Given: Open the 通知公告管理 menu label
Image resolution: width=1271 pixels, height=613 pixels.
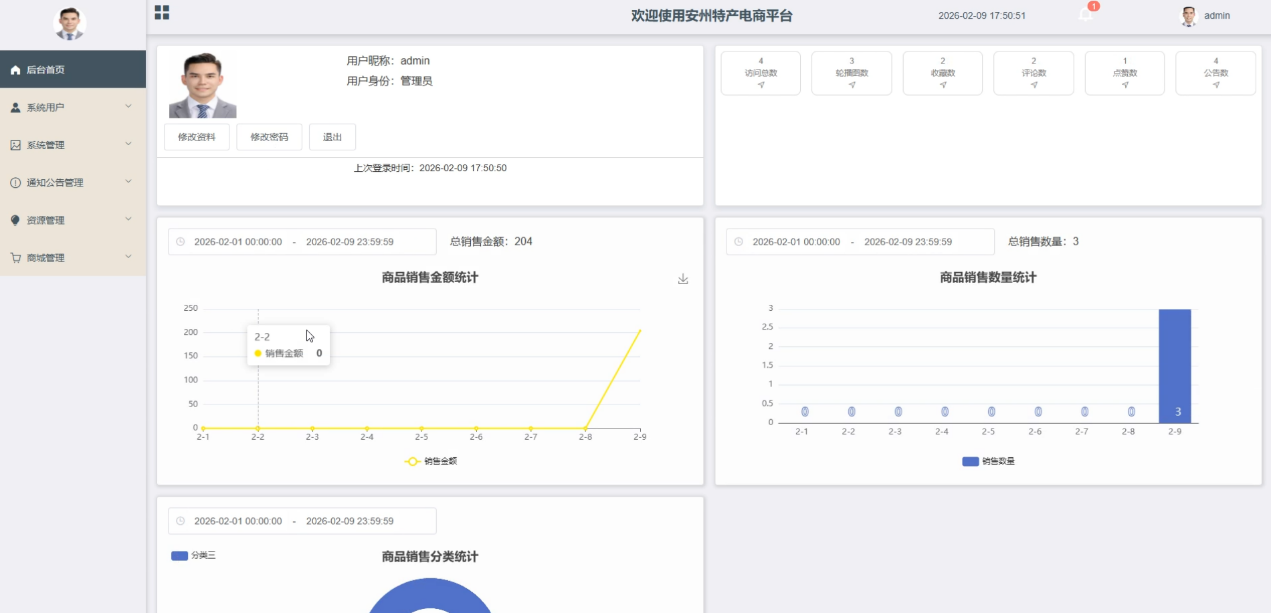Looking at the screenshot, I should pyautogui.click(x=55, y=183).
